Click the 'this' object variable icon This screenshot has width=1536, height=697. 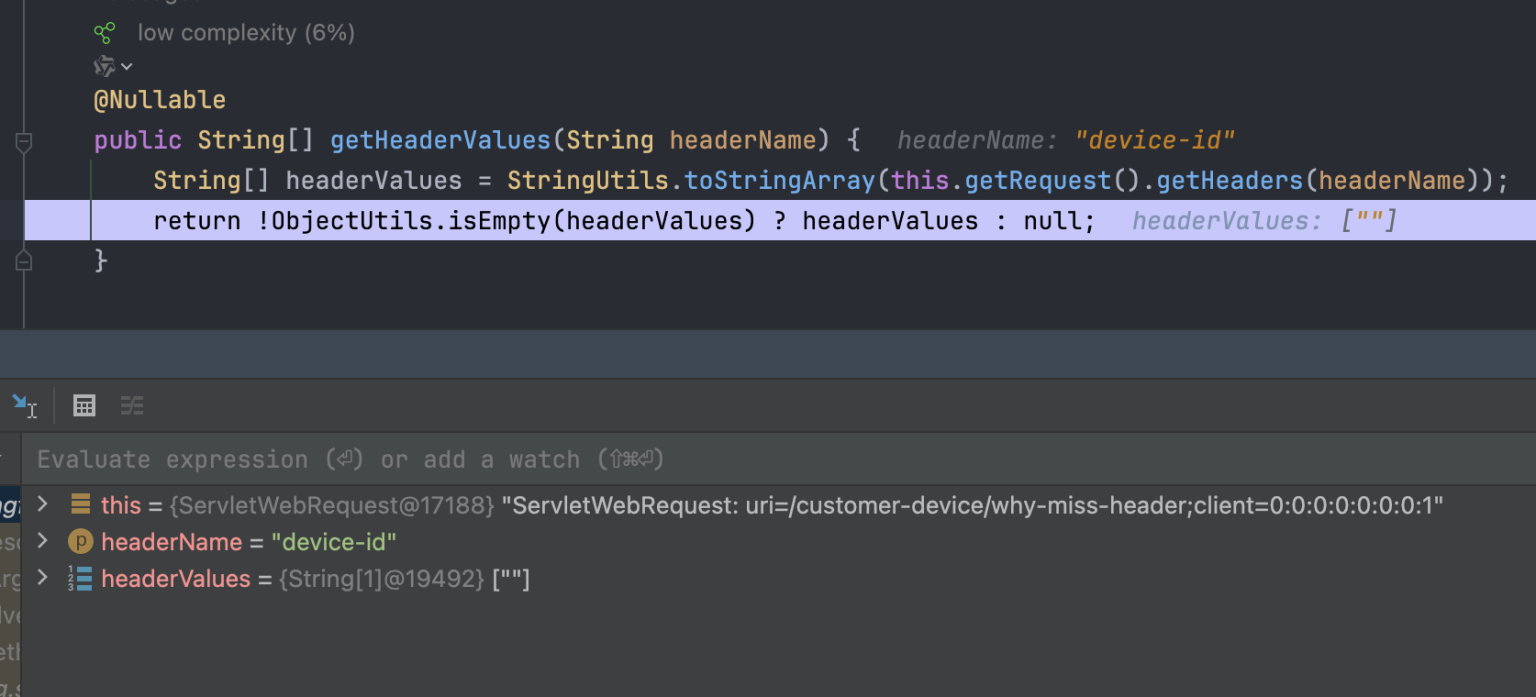click(80, 505)
